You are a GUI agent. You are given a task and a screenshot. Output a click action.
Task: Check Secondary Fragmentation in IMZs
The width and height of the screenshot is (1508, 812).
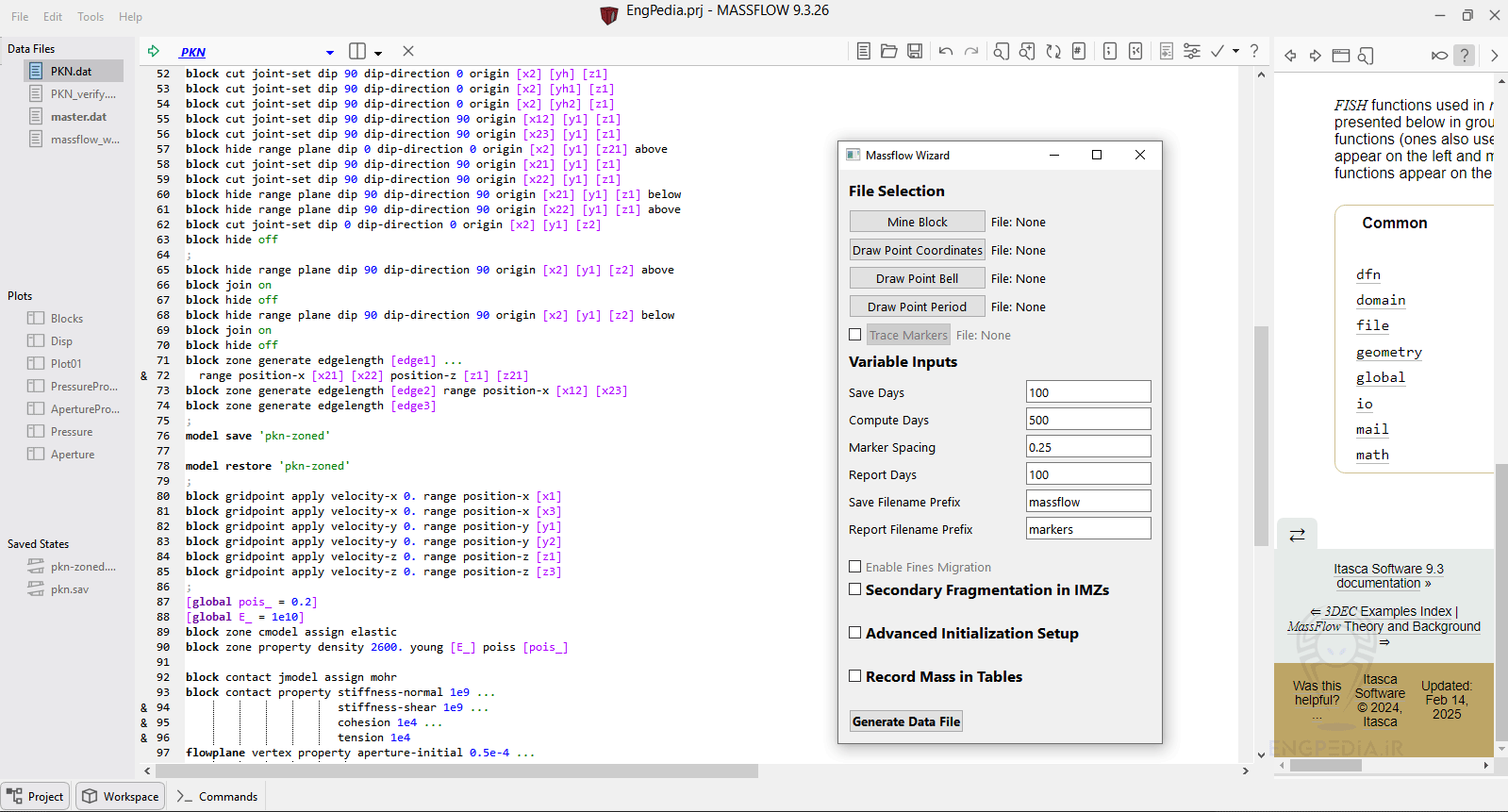(x=855, y=589)
